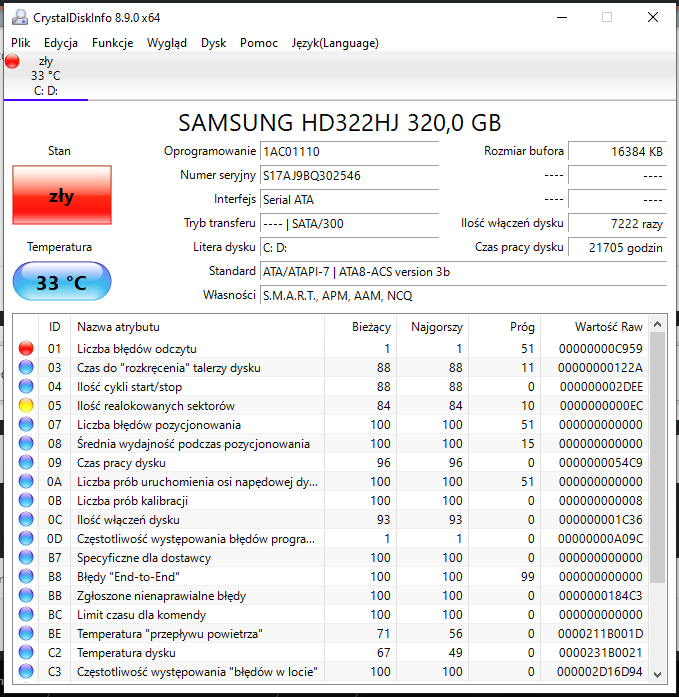This screenshot has height=697, width=679.
Task: Click raw value 00000000C959
Action: tap(601, 348)
